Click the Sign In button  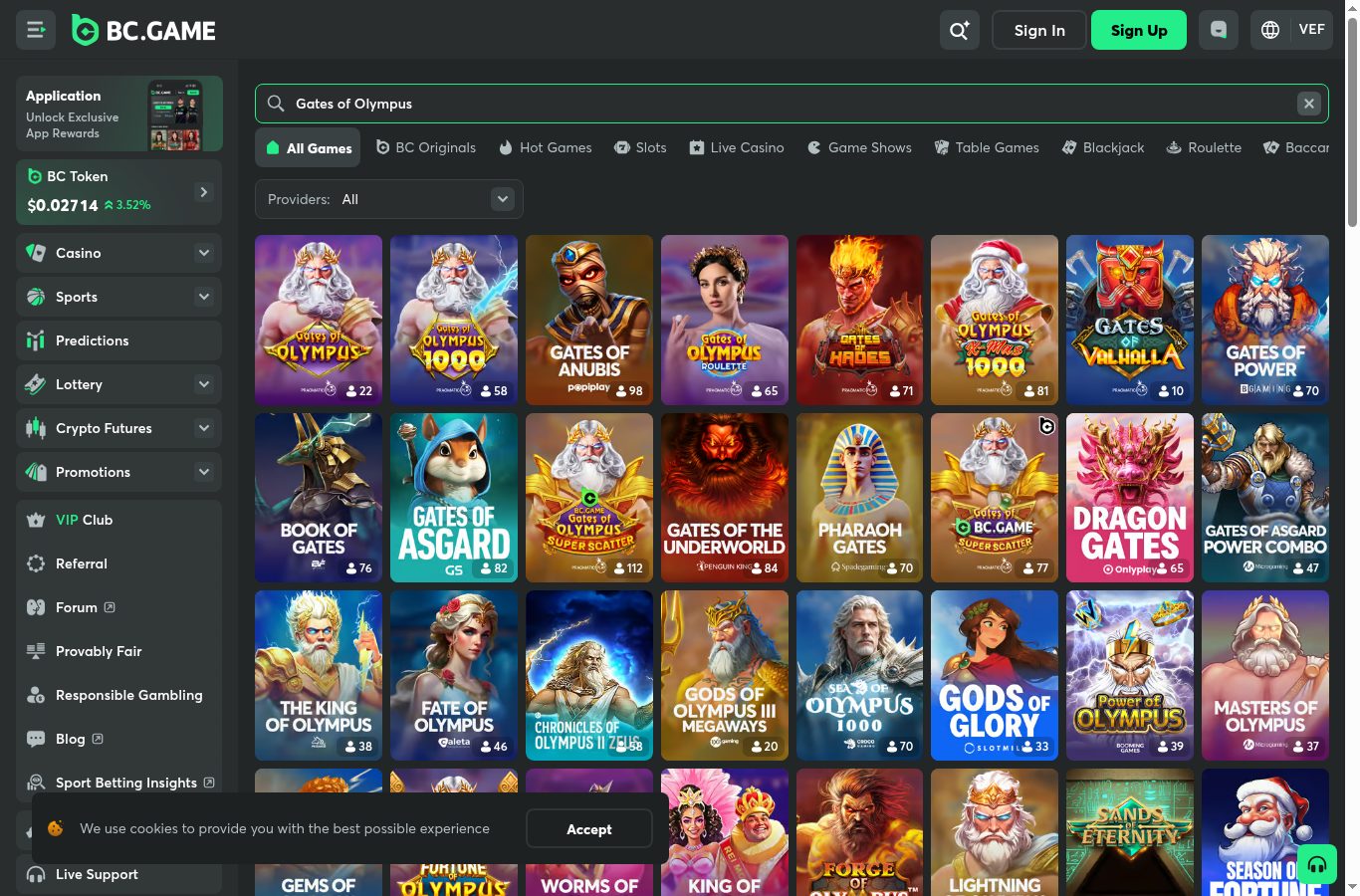(x=1039, y=30)
